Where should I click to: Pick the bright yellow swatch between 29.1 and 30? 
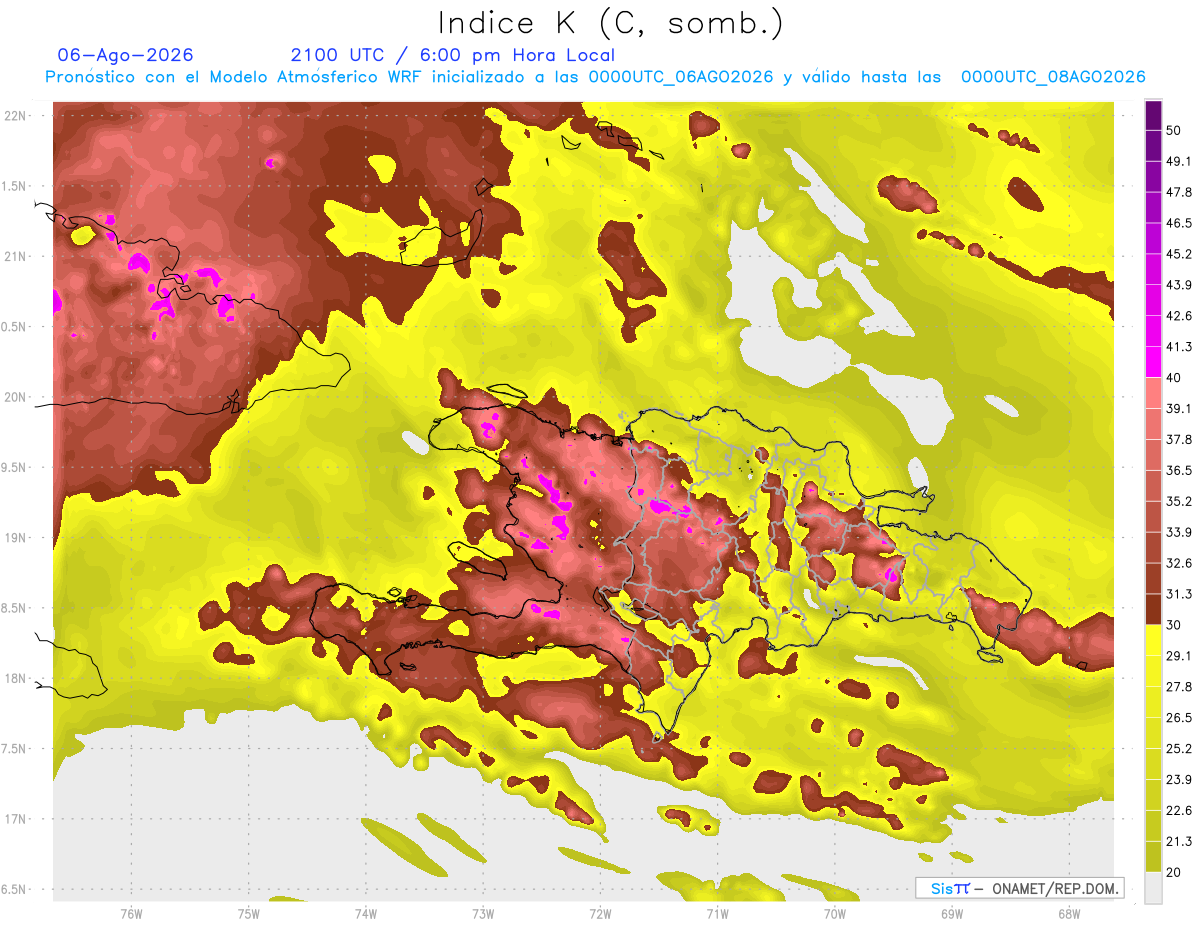1153,641
